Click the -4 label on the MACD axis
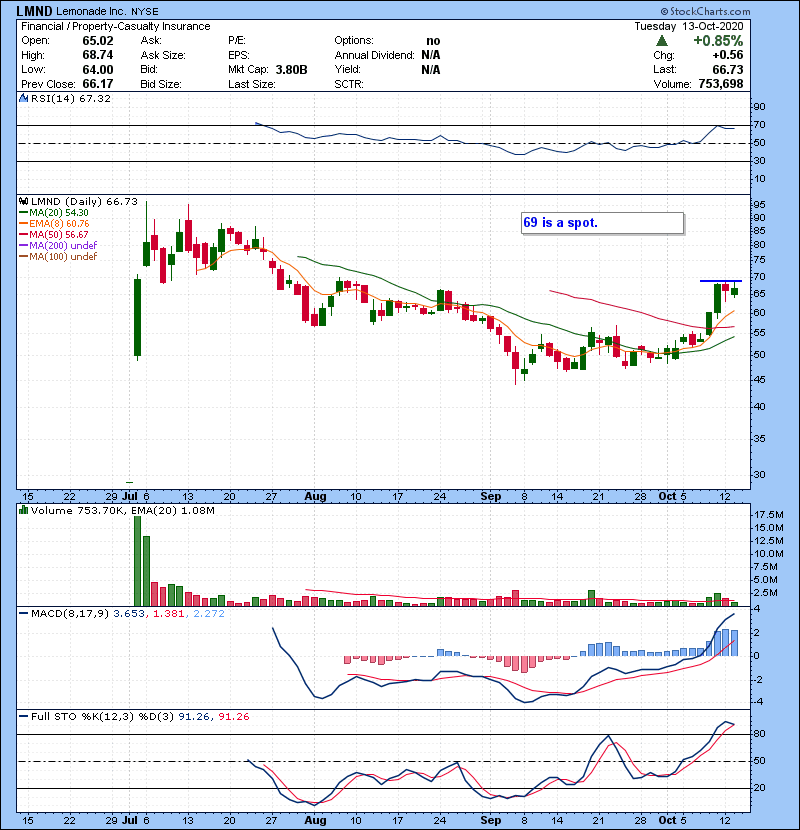Image resolution: width=800 pixels, height=830 pixels. 757,702
